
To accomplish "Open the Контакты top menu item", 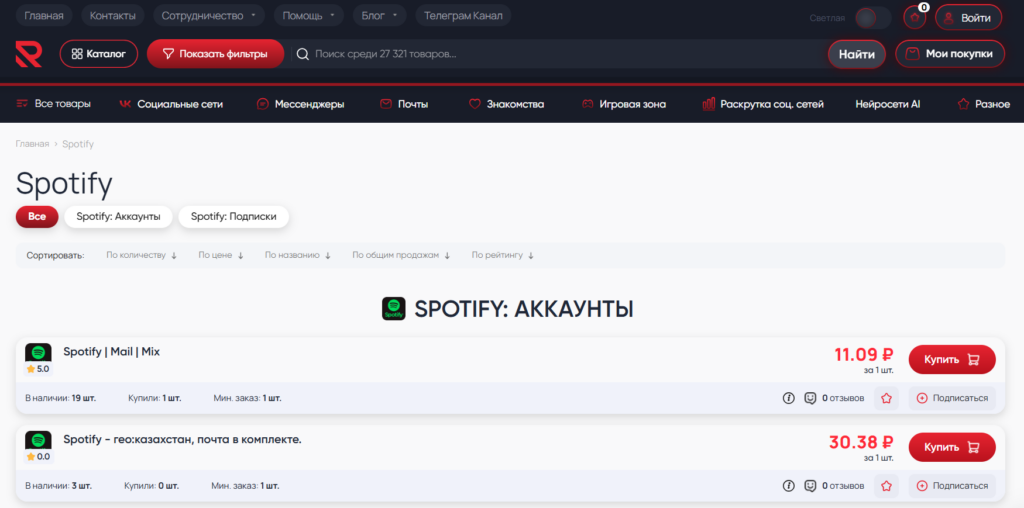I will (x=112, y=16).
